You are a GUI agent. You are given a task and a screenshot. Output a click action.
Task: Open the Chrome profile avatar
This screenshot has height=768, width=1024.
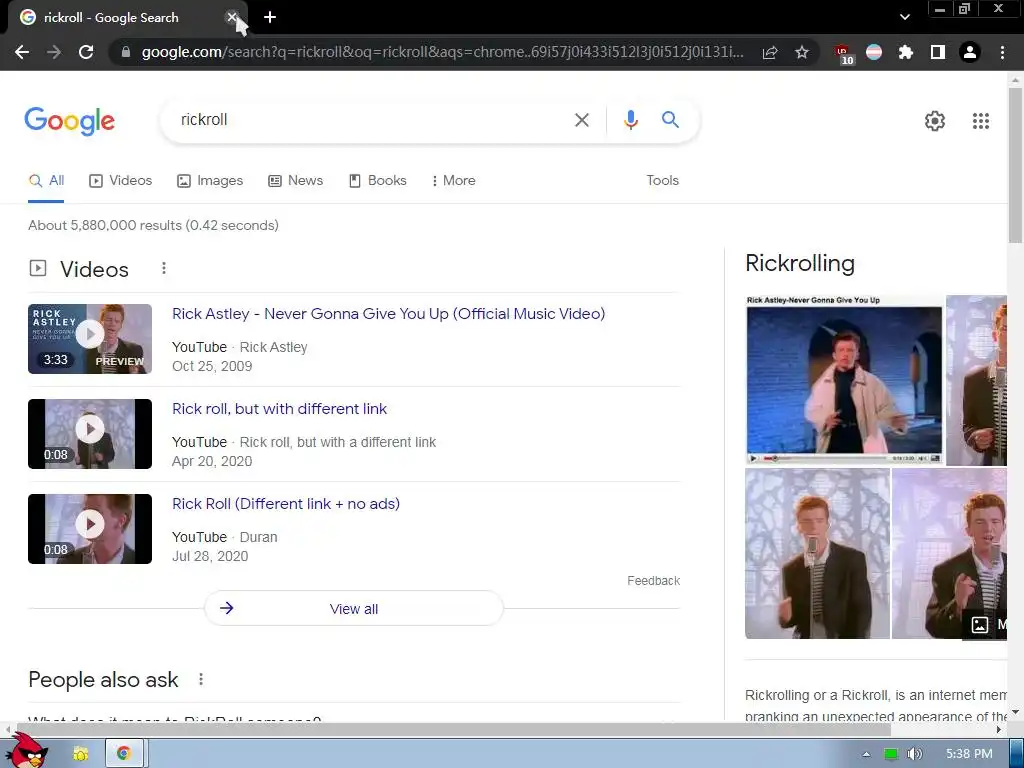pos(970,52)
